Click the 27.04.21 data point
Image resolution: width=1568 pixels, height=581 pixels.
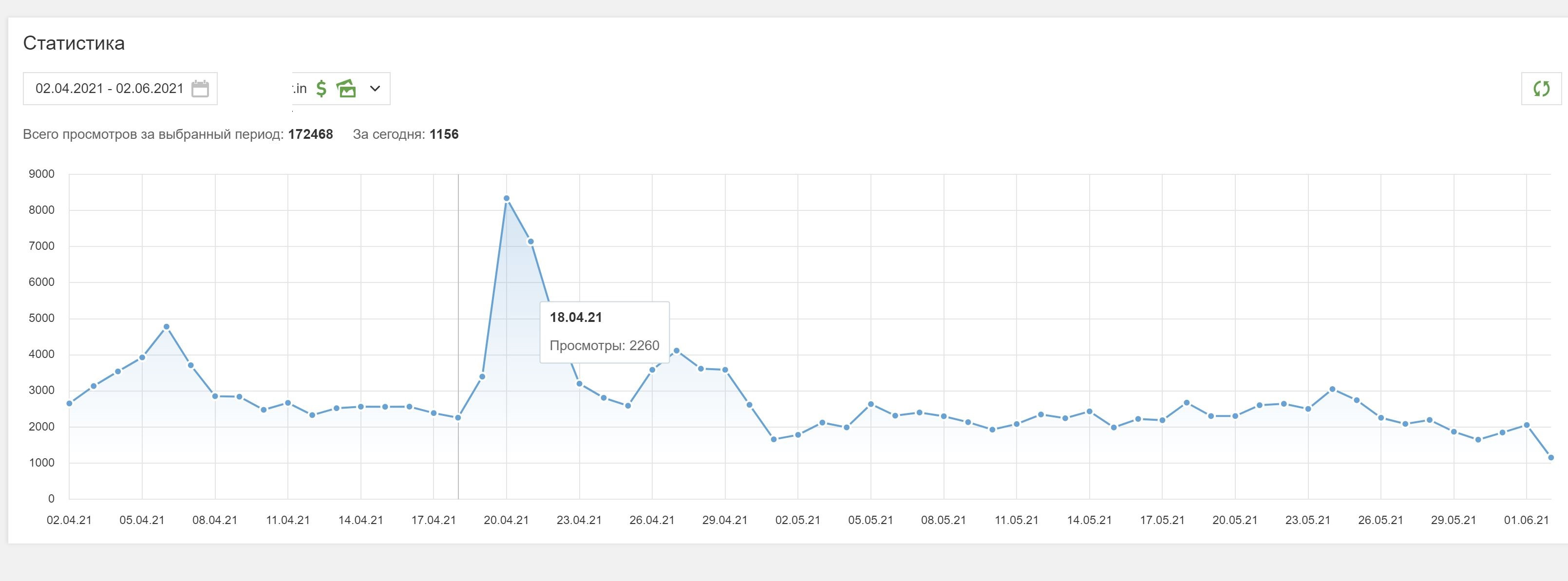676,351
